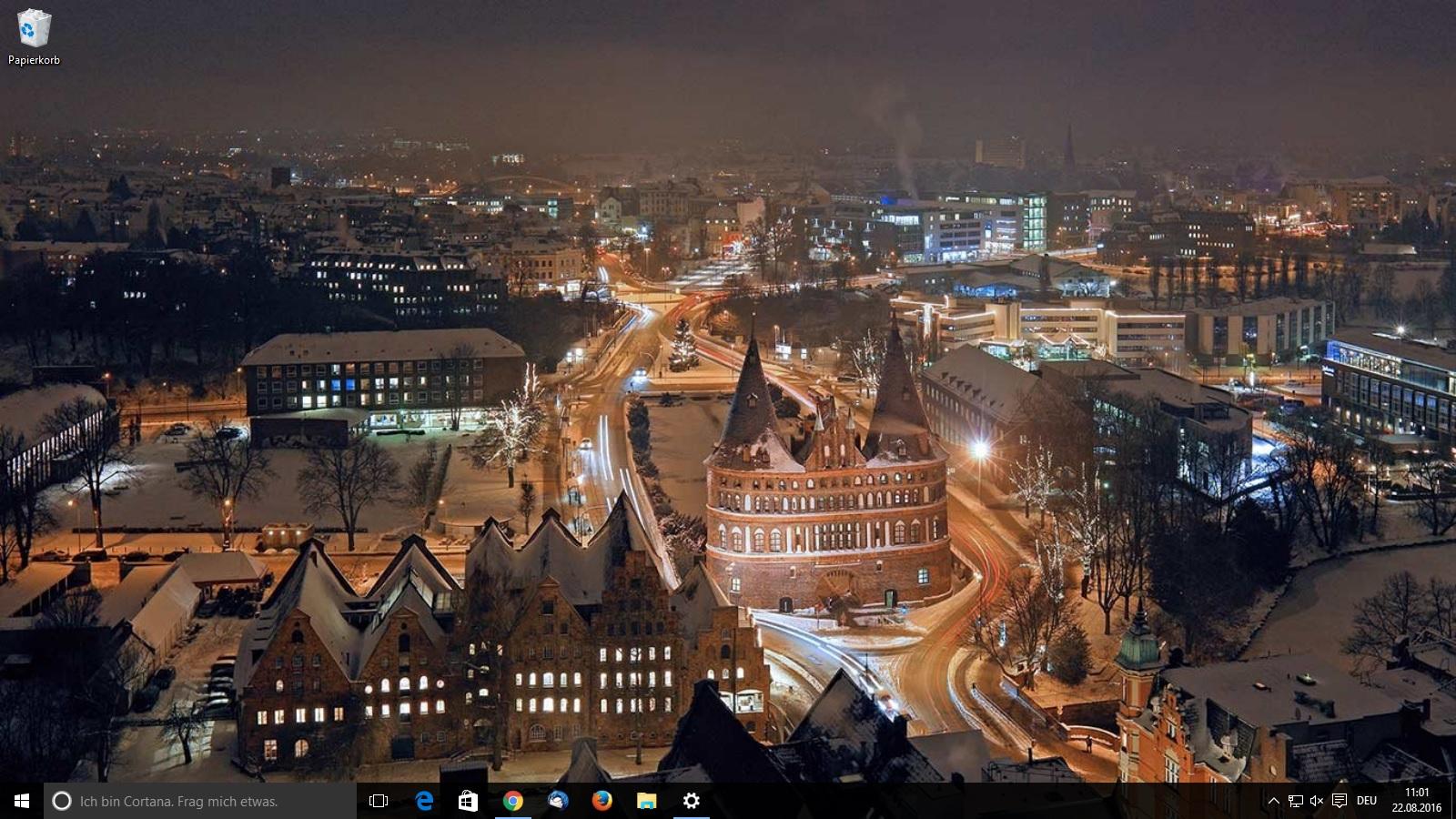Open File Explorer from the taskbar
Image resolution: width=1456 pixels, height=819 pixels.
click(646, 801)
